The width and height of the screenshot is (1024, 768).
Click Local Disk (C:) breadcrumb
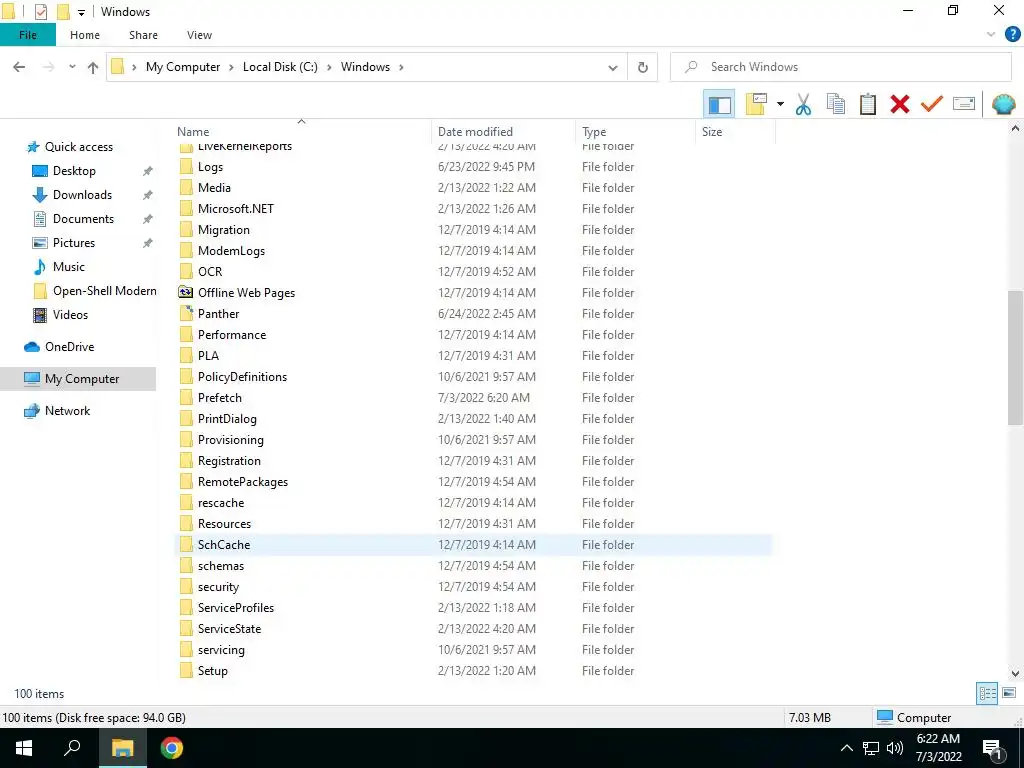(280, 67)
